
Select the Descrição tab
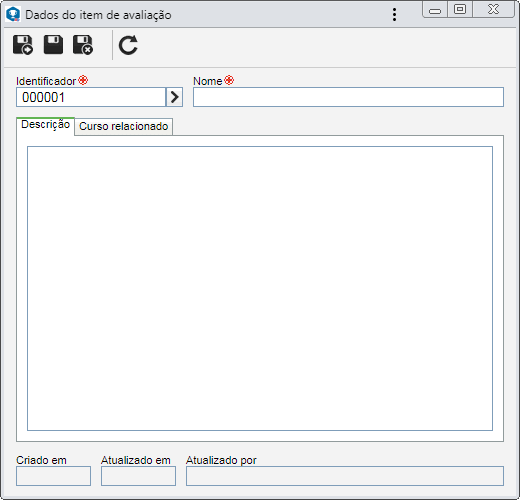click(x=45, y=125)
